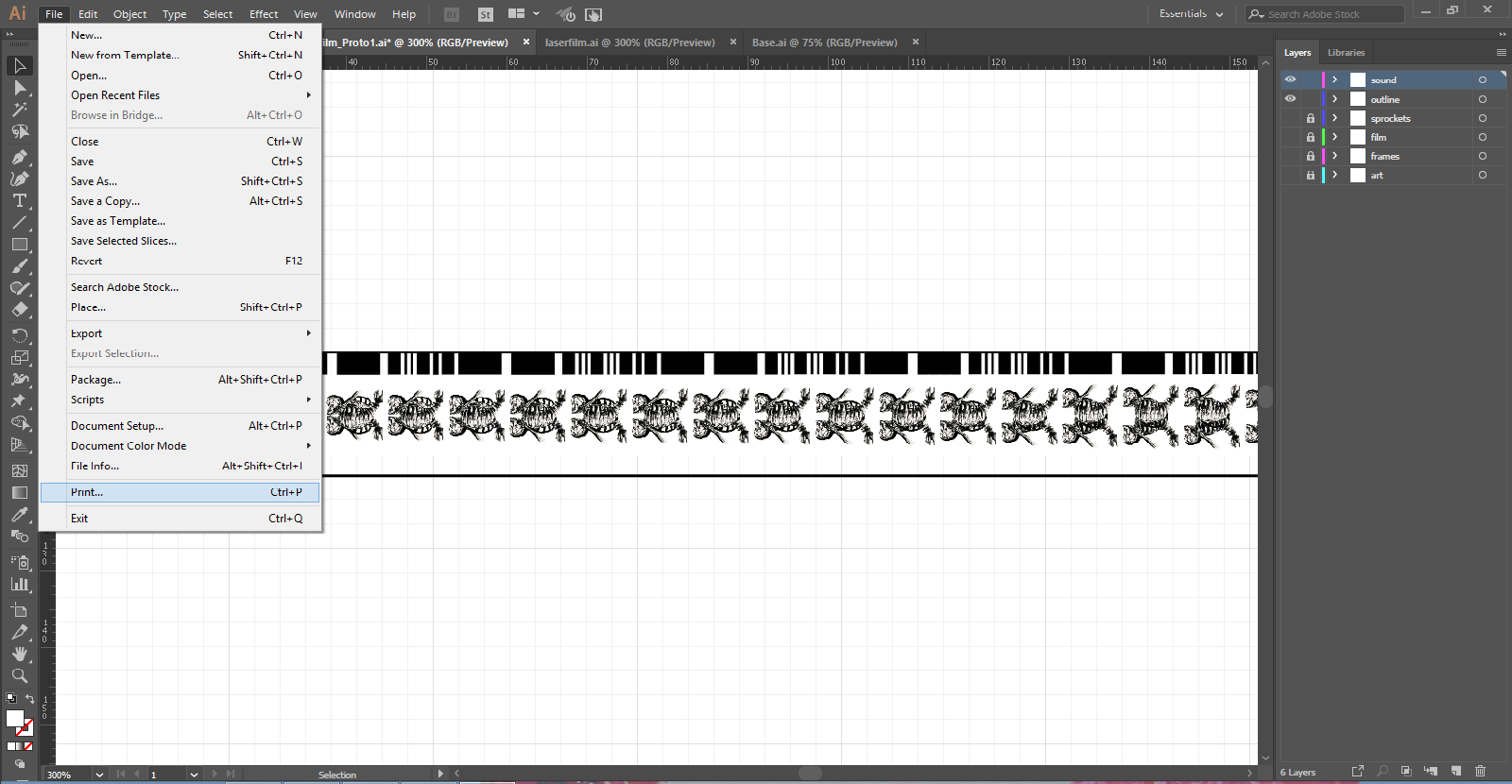Choose the Rectangle tool
Image resolution: width=1512 pixels, height=784 pixels.
click(x=19, y=245)
